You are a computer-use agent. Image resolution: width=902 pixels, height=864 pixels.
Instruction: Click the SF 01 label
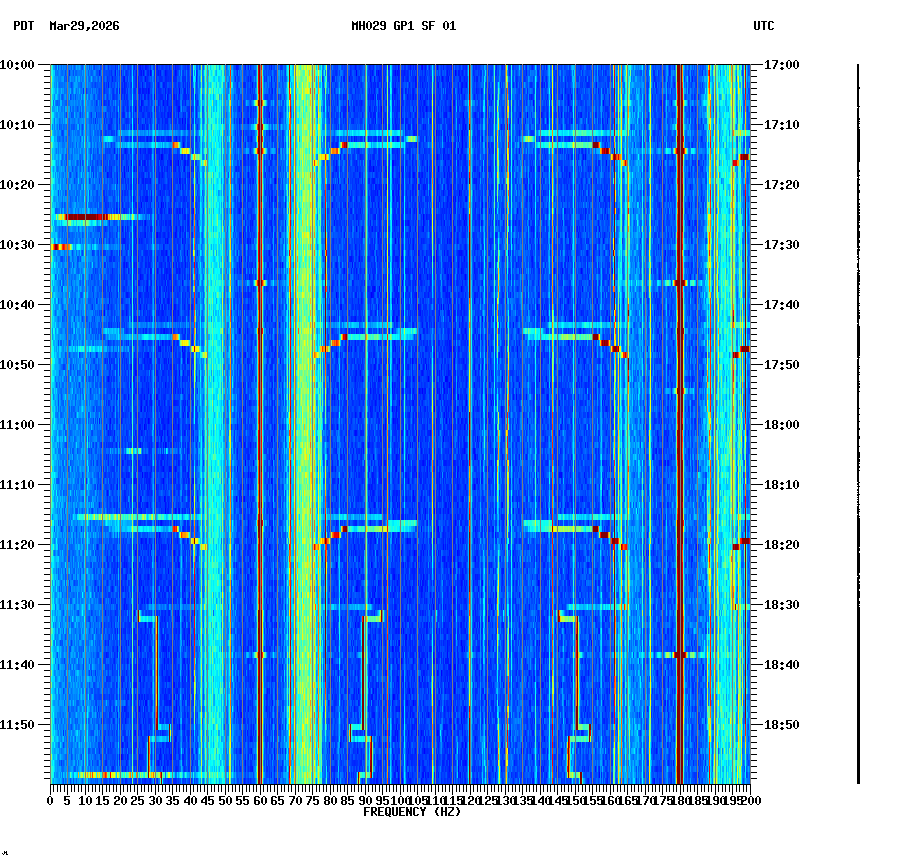pos(440,28)
